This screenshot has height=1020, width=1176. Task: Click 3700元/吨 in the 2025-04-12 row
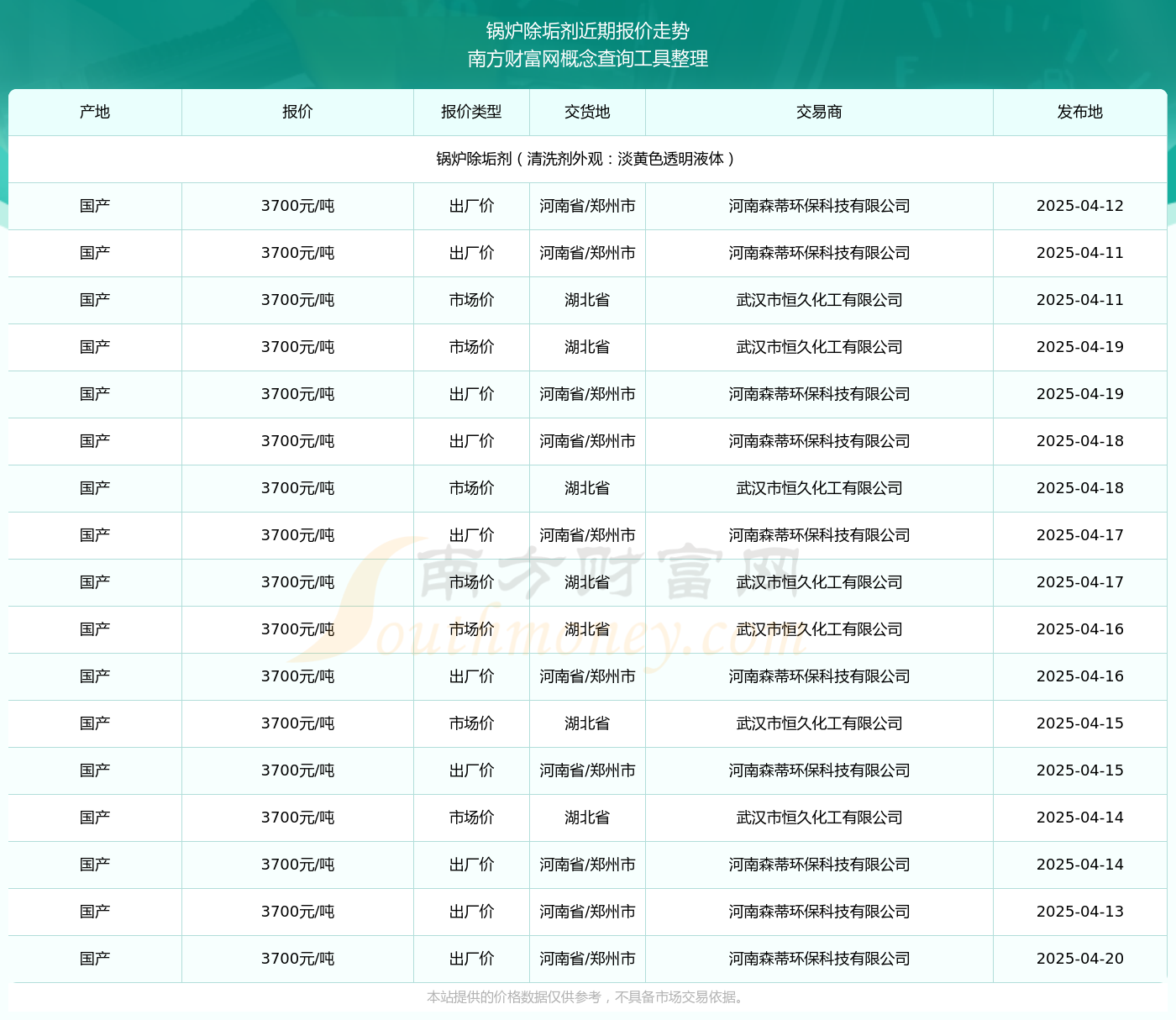click(297, 206)
